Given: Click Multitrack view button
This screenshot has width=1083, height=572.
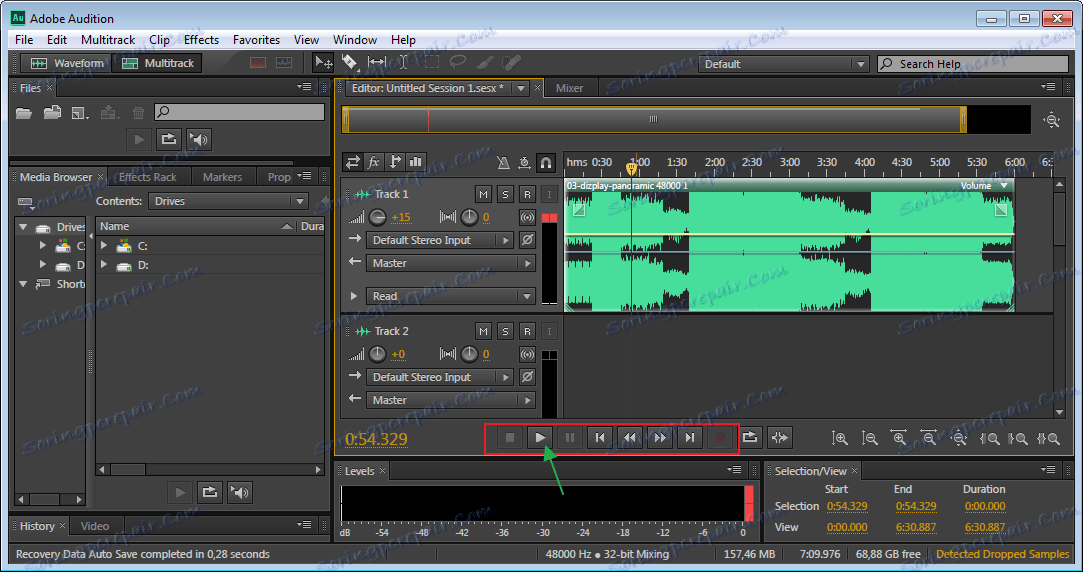Looking at the screenshot, I should [x=159, y=63].
